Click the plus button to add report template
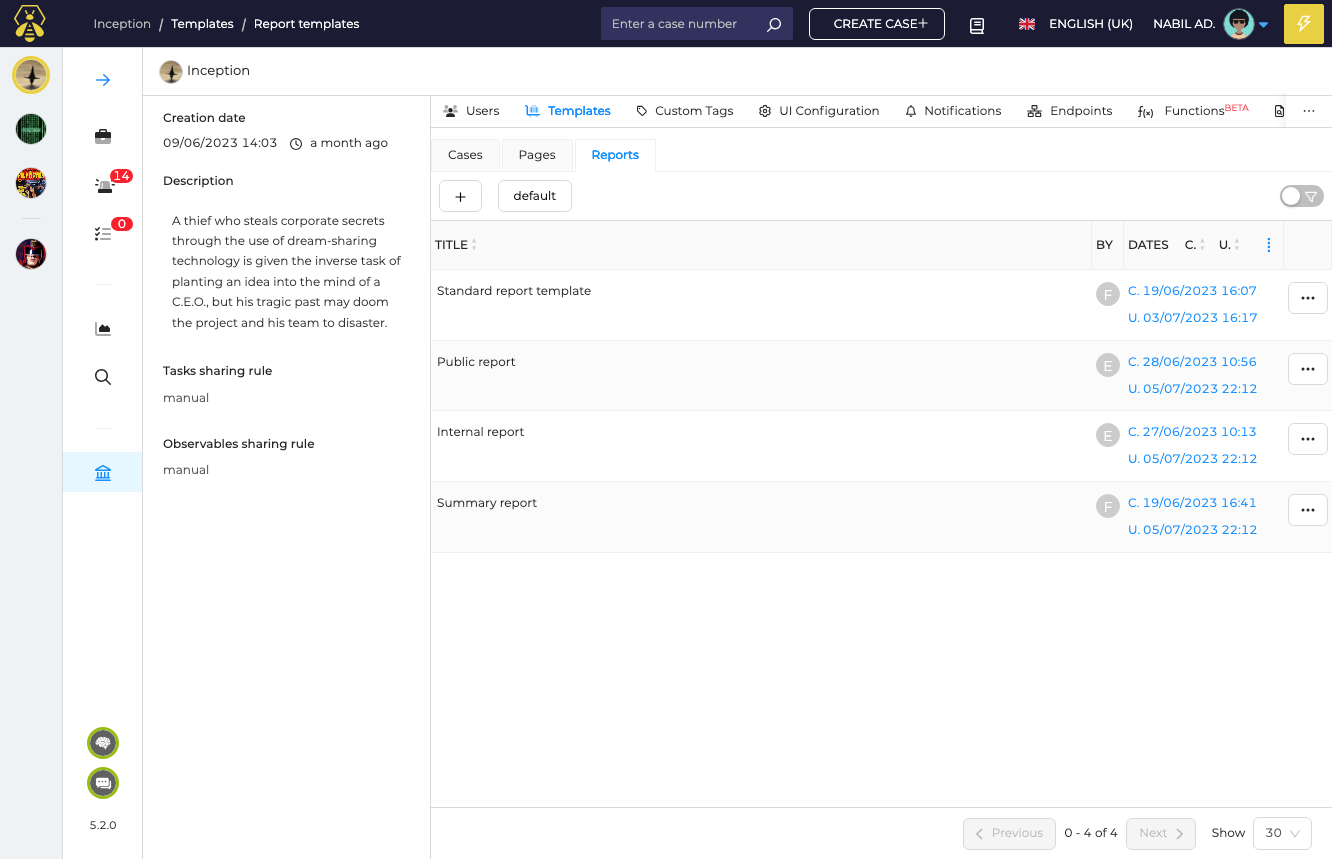The height and width of the screenshot is (859, 1332). (x=460, y=196)
